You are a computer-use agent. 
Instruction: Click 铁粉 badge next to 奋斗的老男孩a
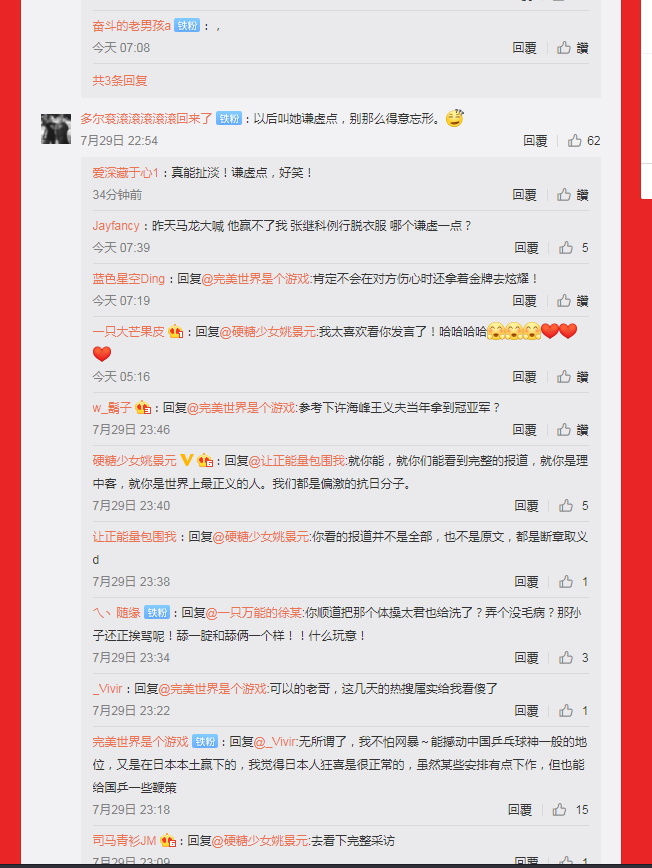click(x=187, y=25)
